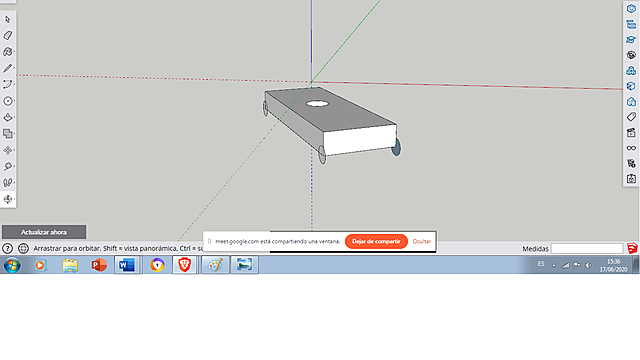Select the Line pencil tool
The width and height of the screenshot is (640, 360).
[x=8, y=68]
